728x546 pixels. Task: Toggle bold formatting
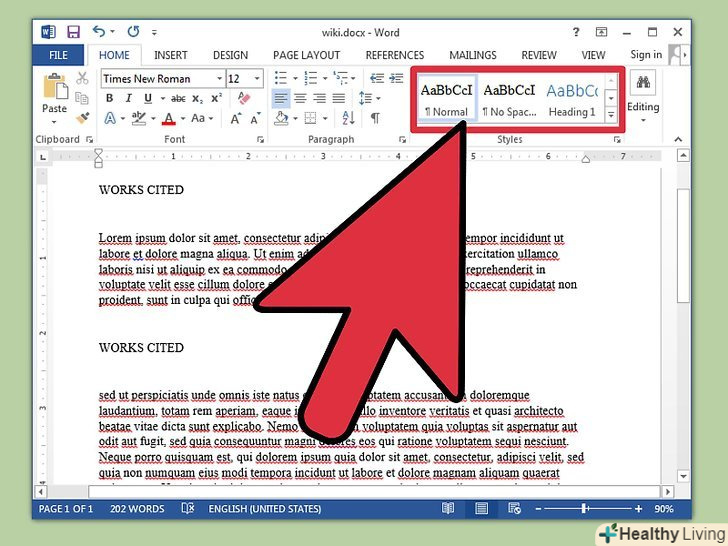[x=110, y=98]
